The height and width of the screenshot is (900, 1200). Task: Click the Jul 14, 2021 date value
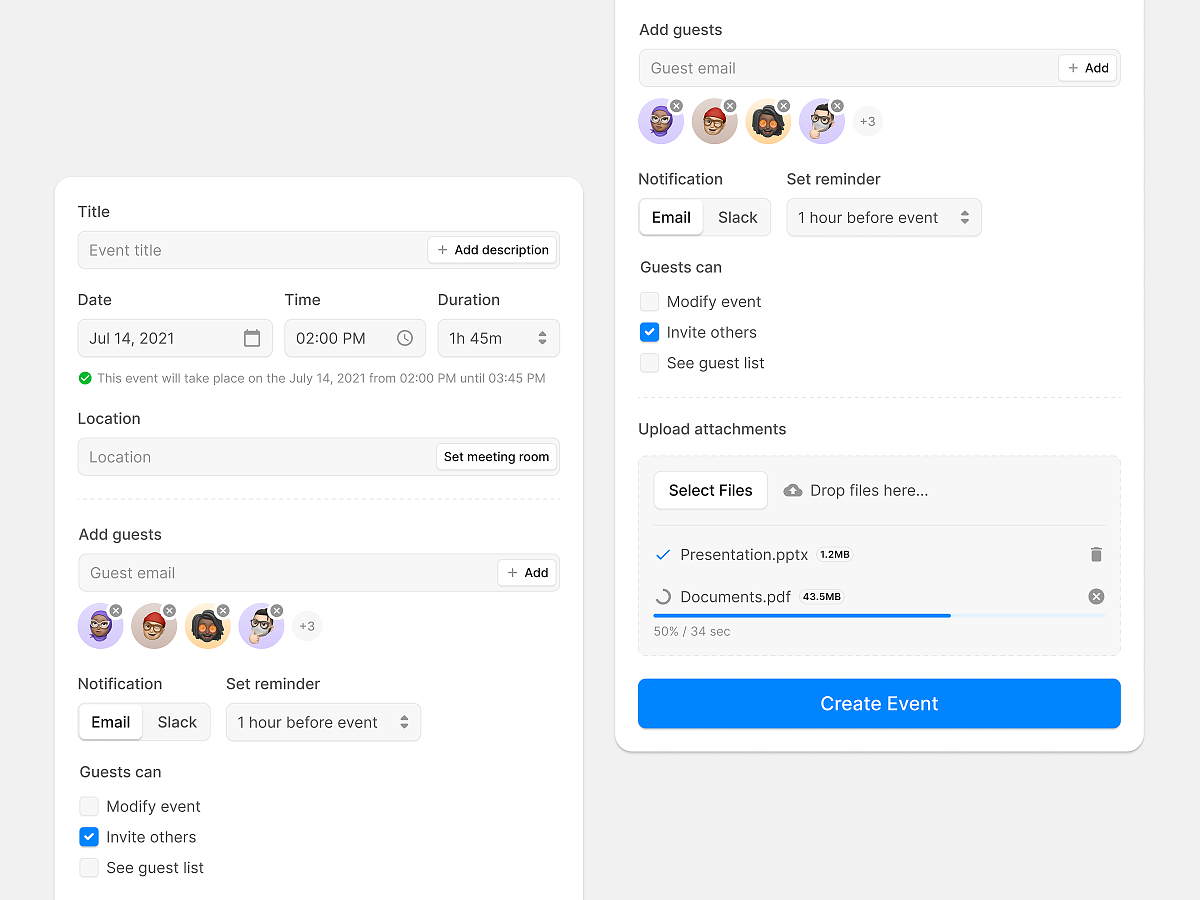point(132,338)
